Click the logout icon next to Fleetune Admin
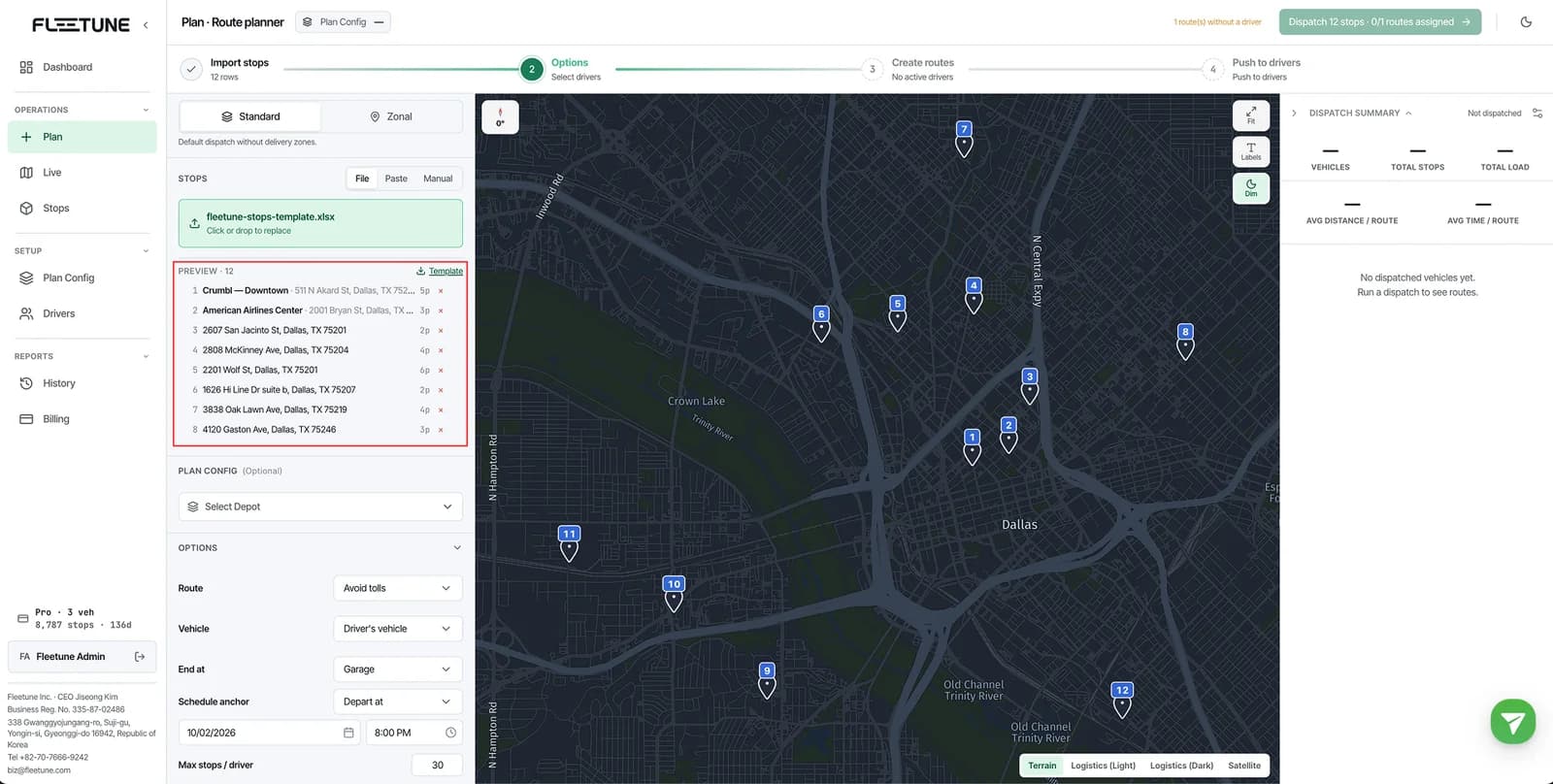Screen dimensions: 1553x784 [140, 657]
